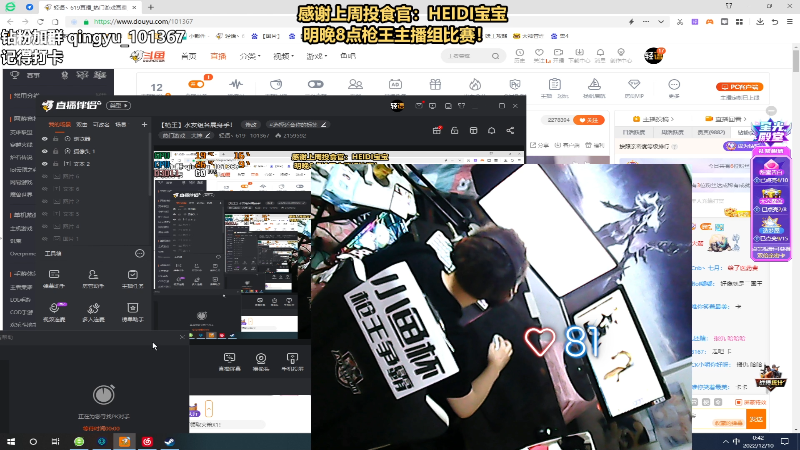The width and height of the screenshot is (800, 450).
Task: Expand the 分类 dropdown in Douyu navigation
Action: pos(250,56)
